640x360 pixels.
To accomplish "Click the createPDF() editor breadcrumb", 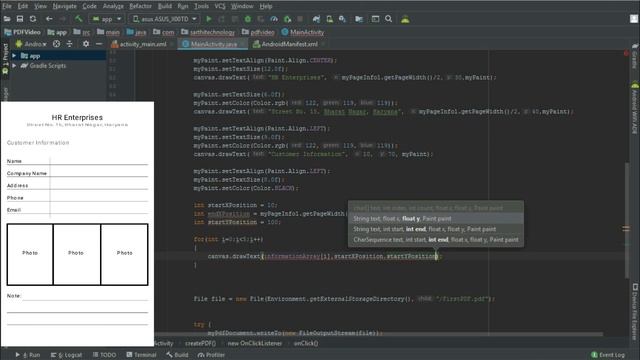I will [200, 343].
